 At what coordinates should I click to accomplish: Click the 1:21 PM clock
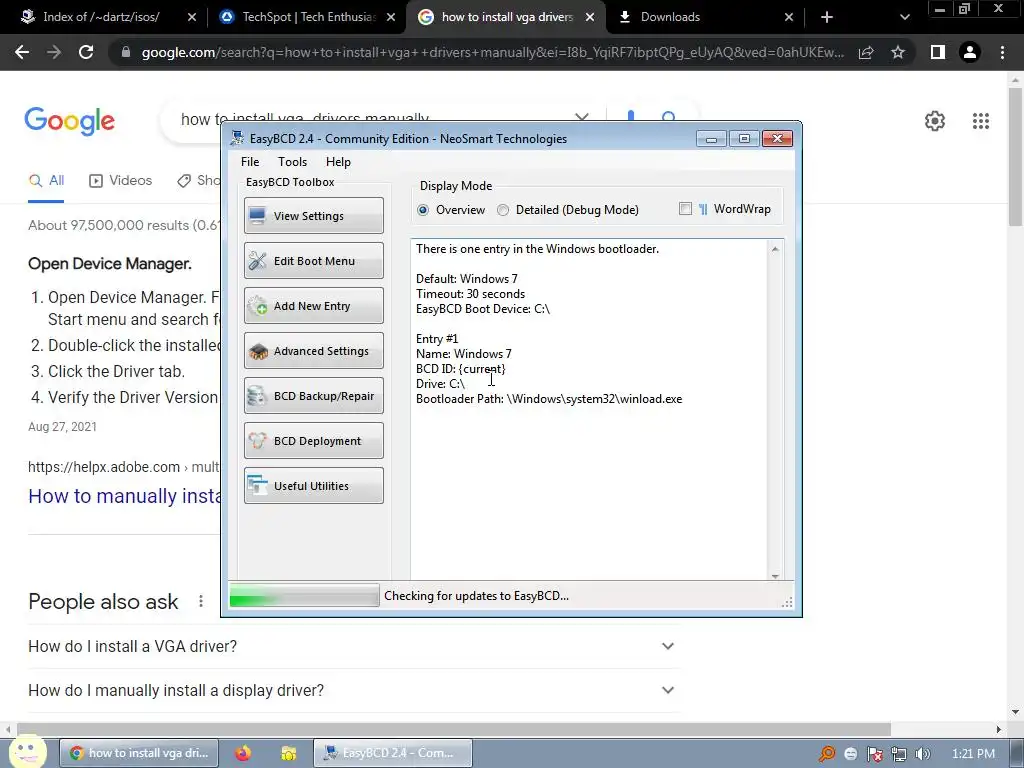coord(973,754)
